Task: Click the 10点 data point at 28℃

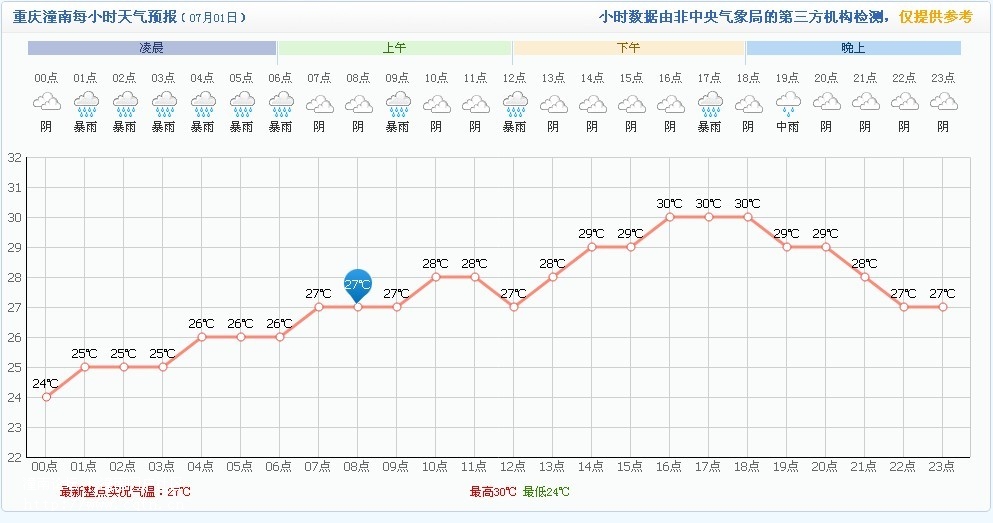Action: pos(436,277)
